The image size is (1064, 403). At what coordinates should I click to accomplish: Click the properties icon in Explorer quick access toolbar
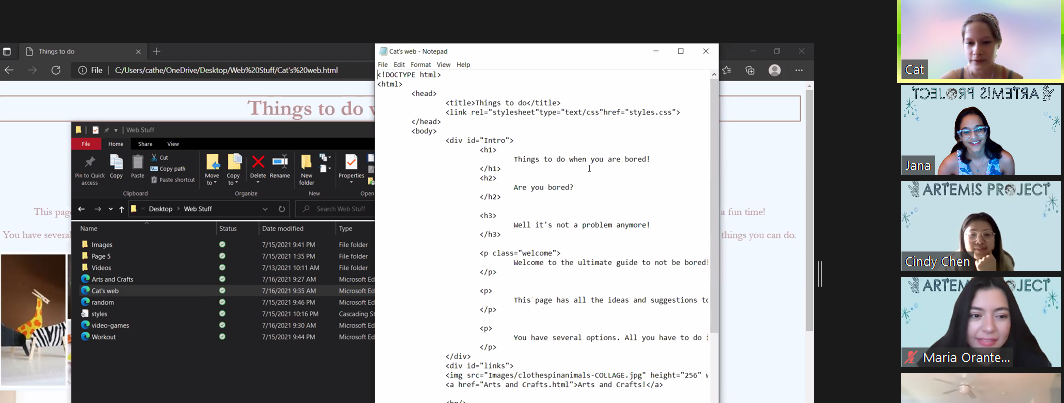(x=96, y=130)
